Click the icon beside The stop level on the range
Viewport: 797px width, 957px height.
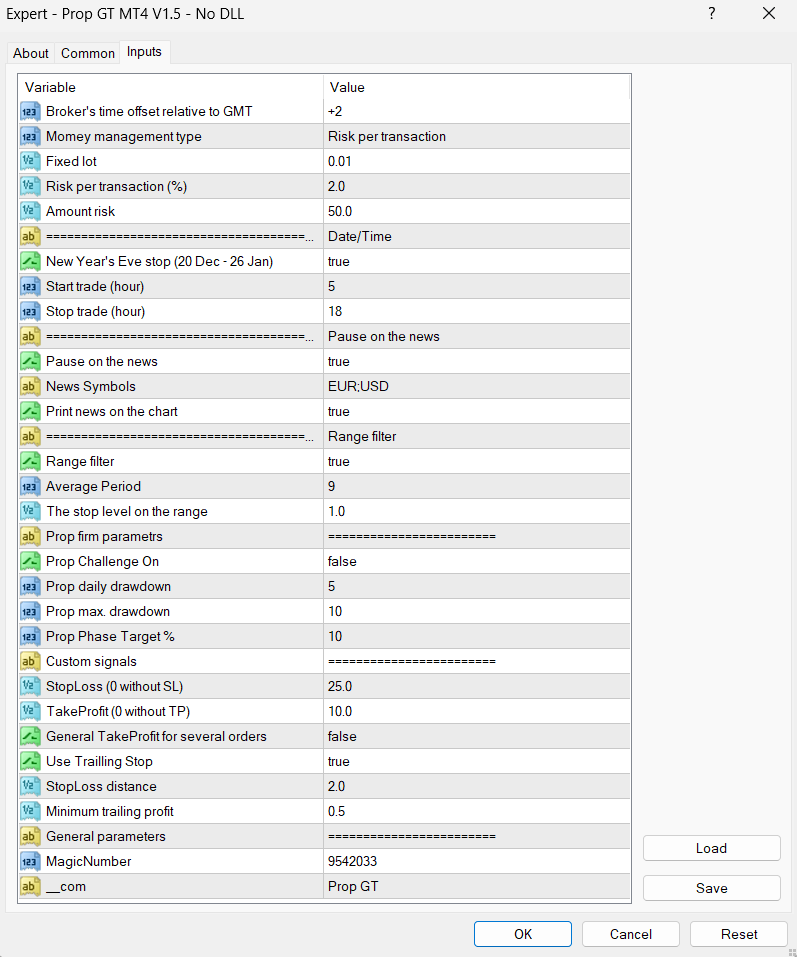click(x=30, y=512)
